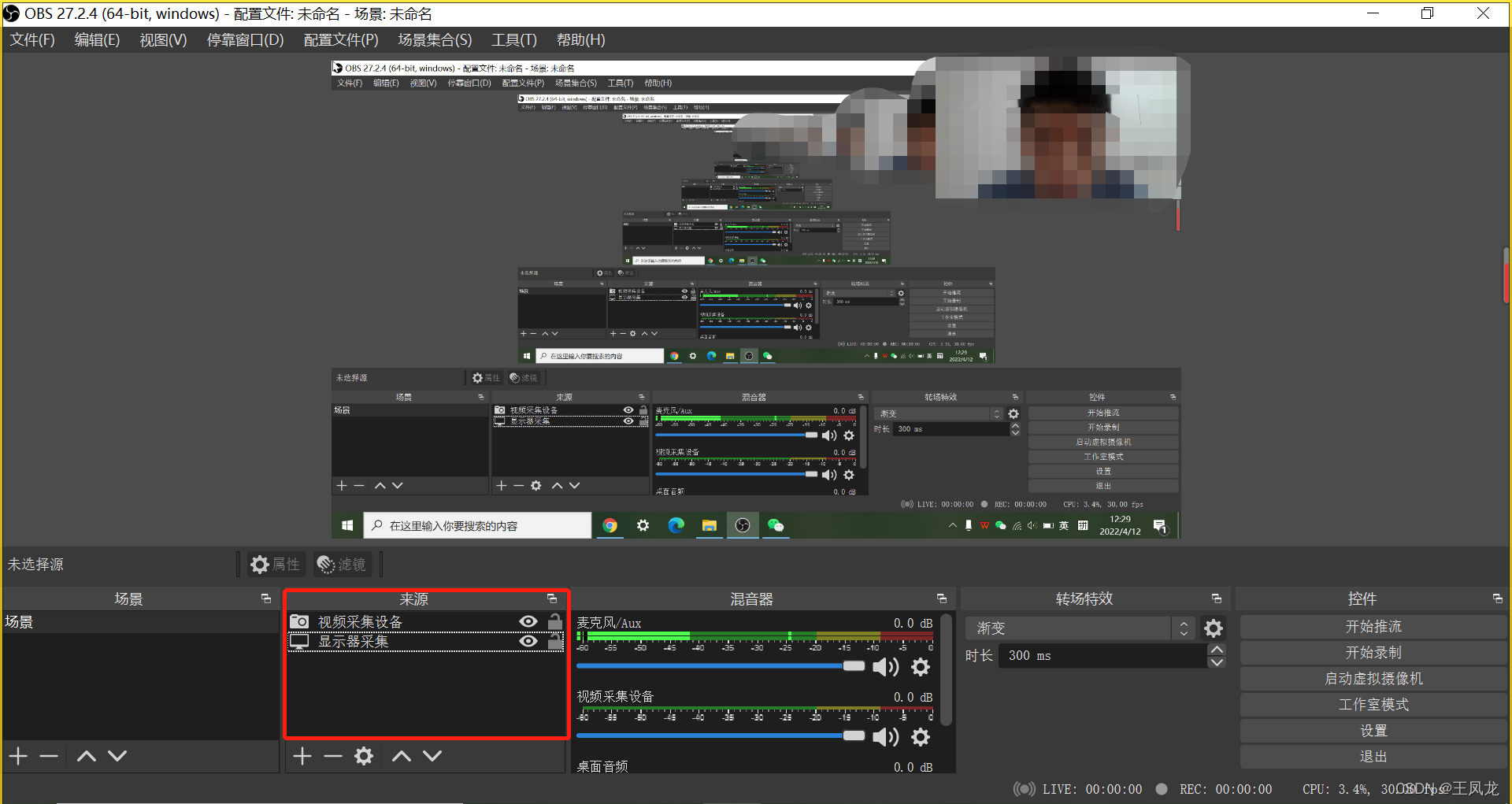
Task: Click the 0.0 dB value for 麦克风/Aux
Action: coord(913,623)
